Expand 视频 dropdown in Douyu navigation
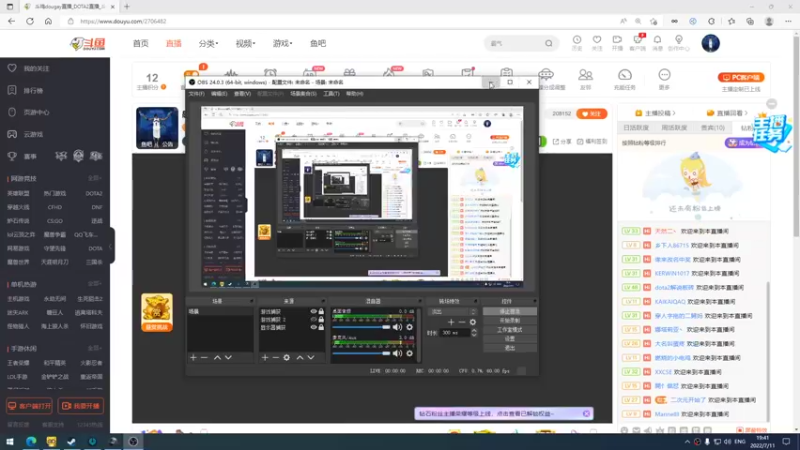 pyautogui.click(x=245, y=44)
